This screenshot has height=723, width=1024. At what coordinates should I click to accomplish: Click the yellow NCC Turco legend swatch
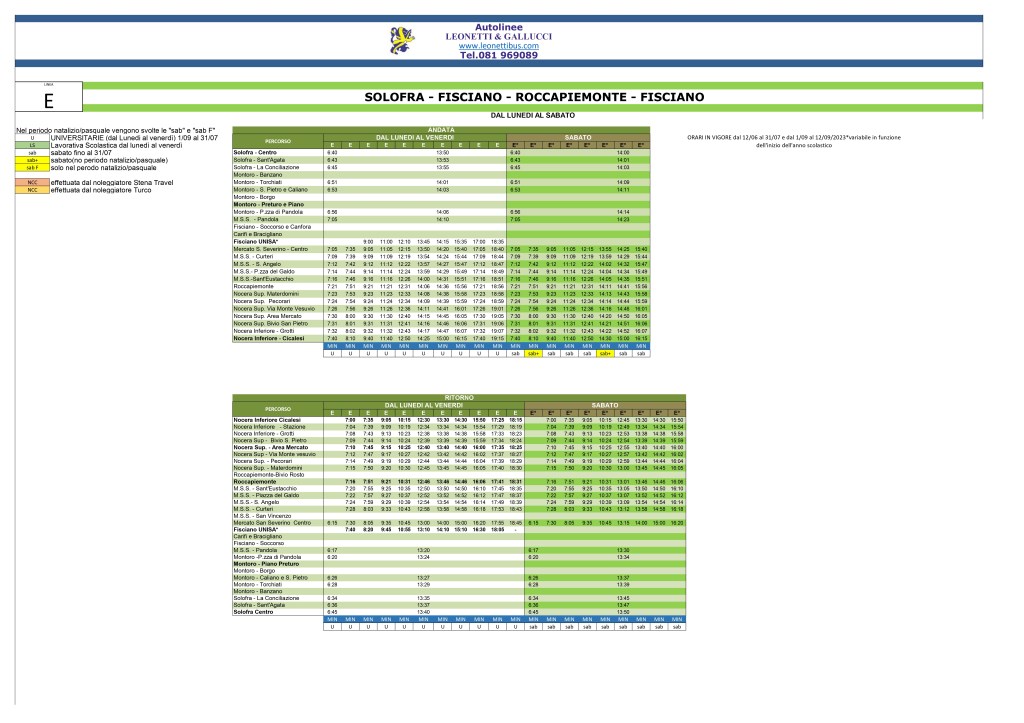pyautogui.click(x=32, y=189)
